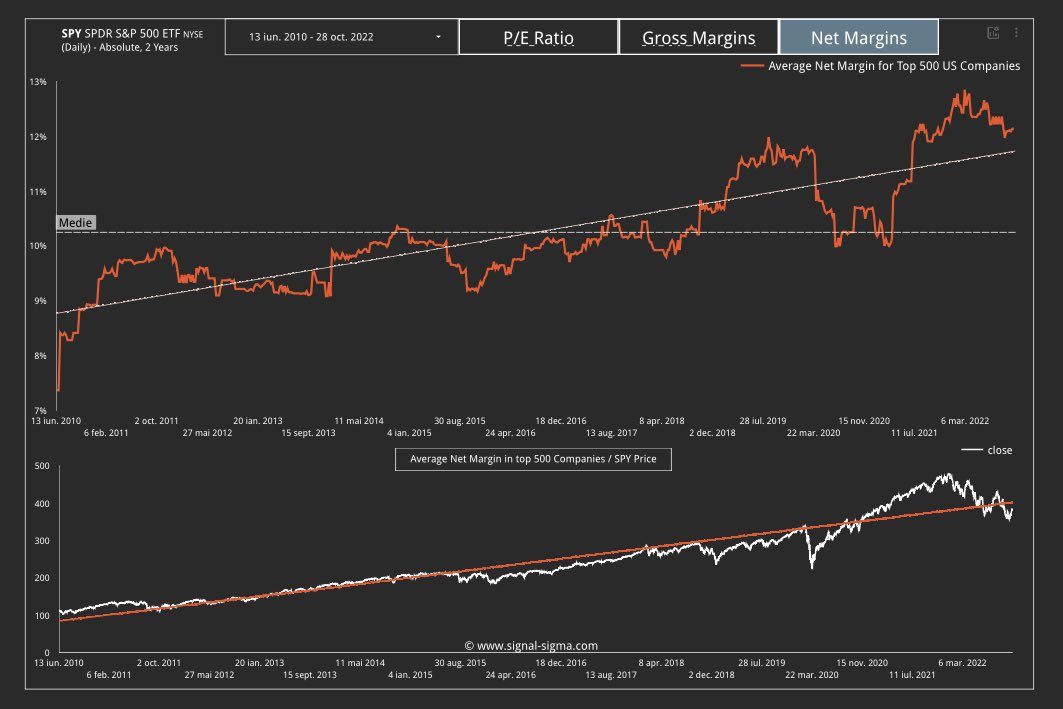The width and height of the screenshot is (1063, 709).
Task: Switch to the Gross Margins tab
Action: 700,37
